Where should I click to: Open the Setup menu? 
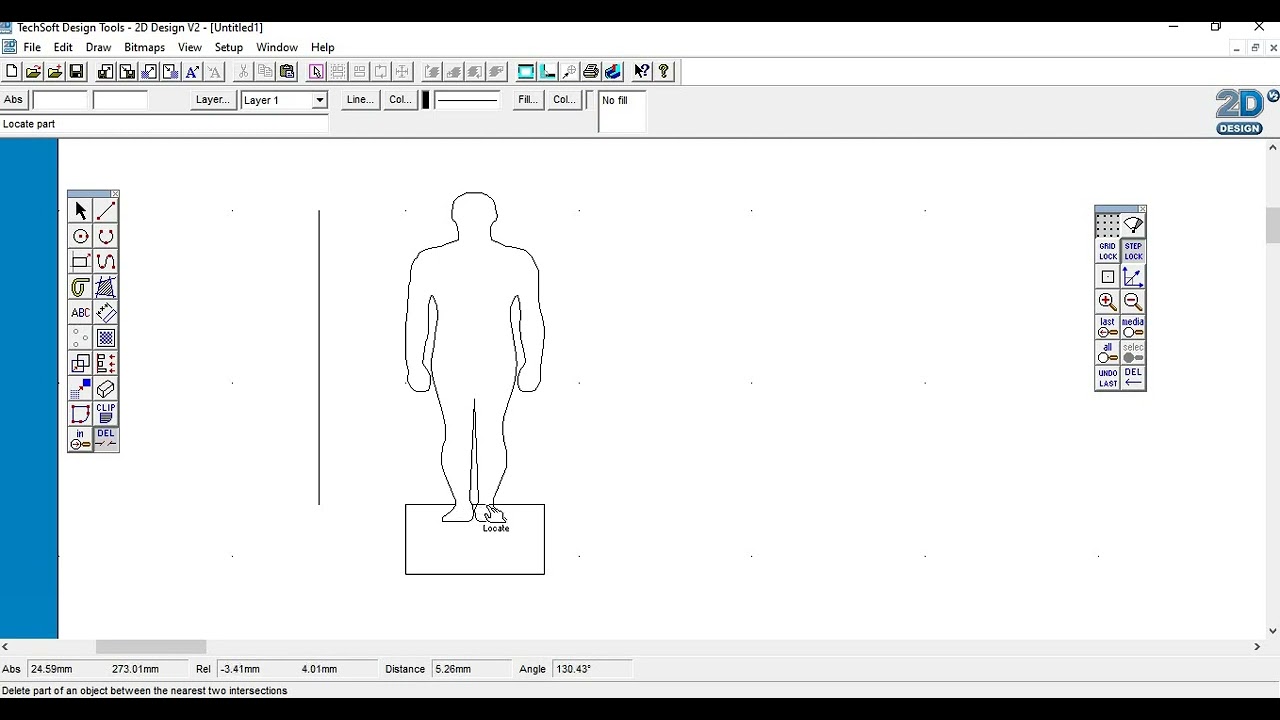[x=228, y=47]
